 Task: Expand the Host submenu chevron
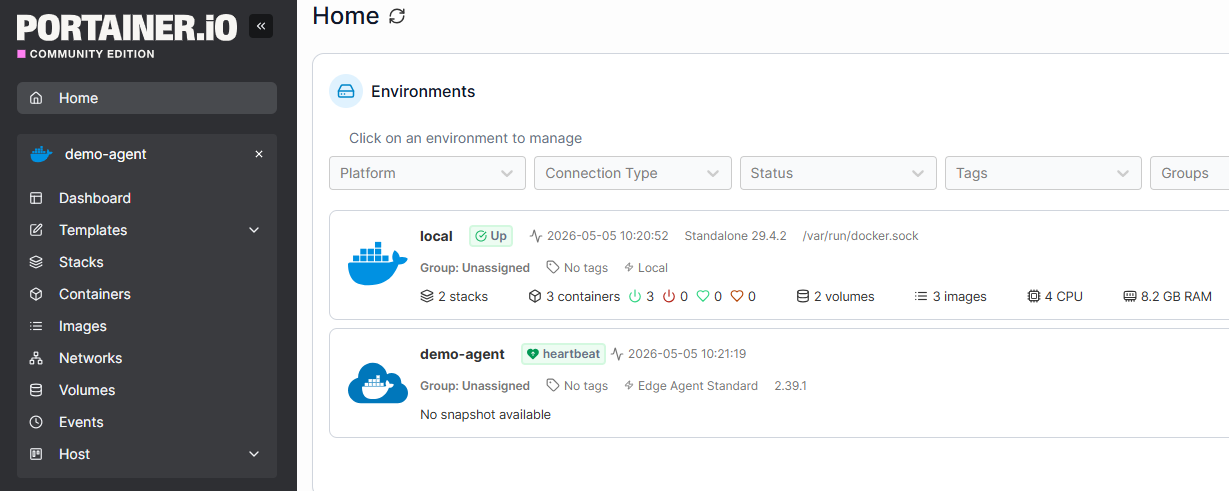click(x=254, y=454)
